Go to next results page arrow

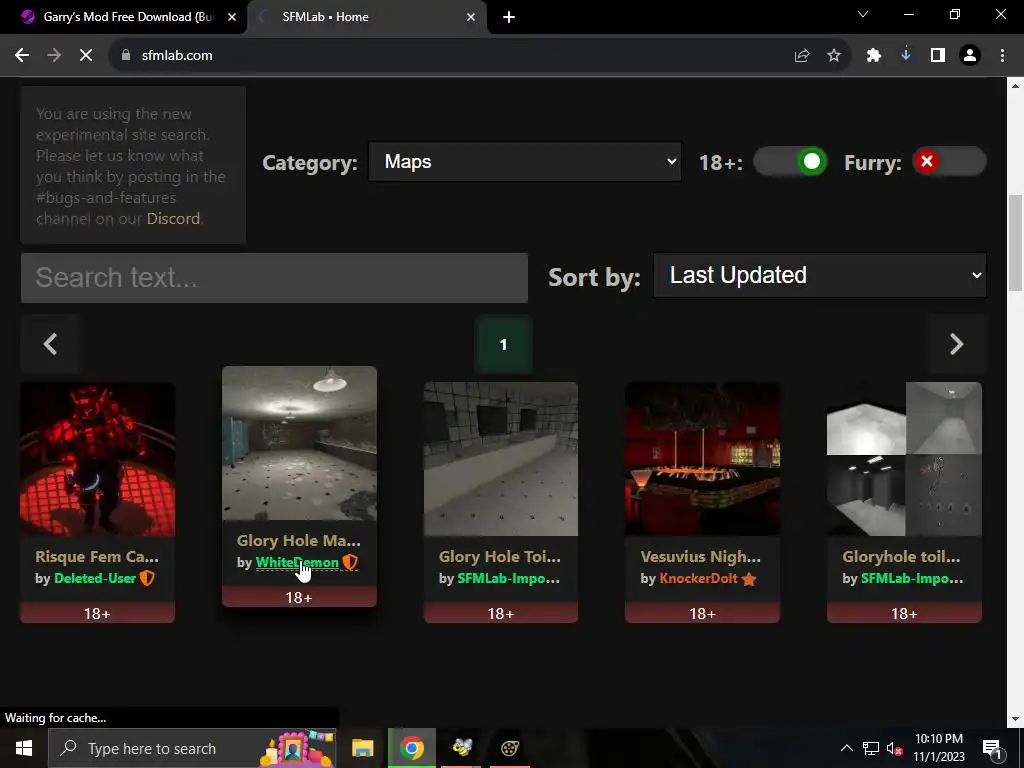click(957, 344)
